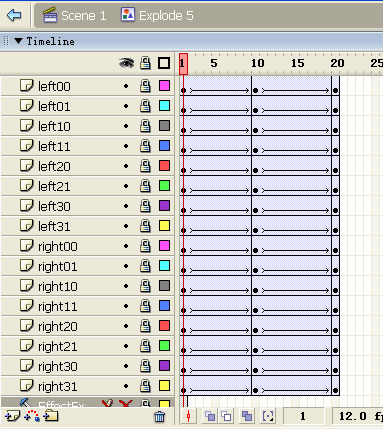Image resolution: width=383 pixels, height=429 pixels.
Task: Open the Modify Onion Markers menu
Action: 268,416
